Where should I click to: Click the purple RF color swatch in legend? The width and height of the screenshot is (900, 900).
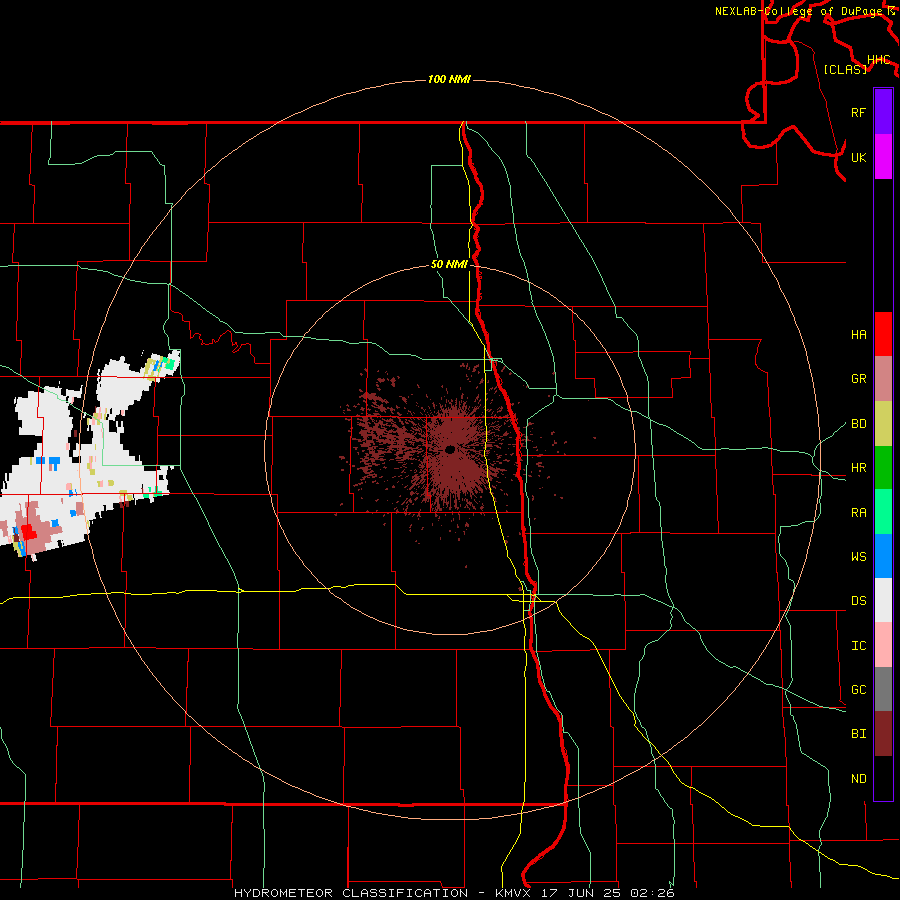883,111
